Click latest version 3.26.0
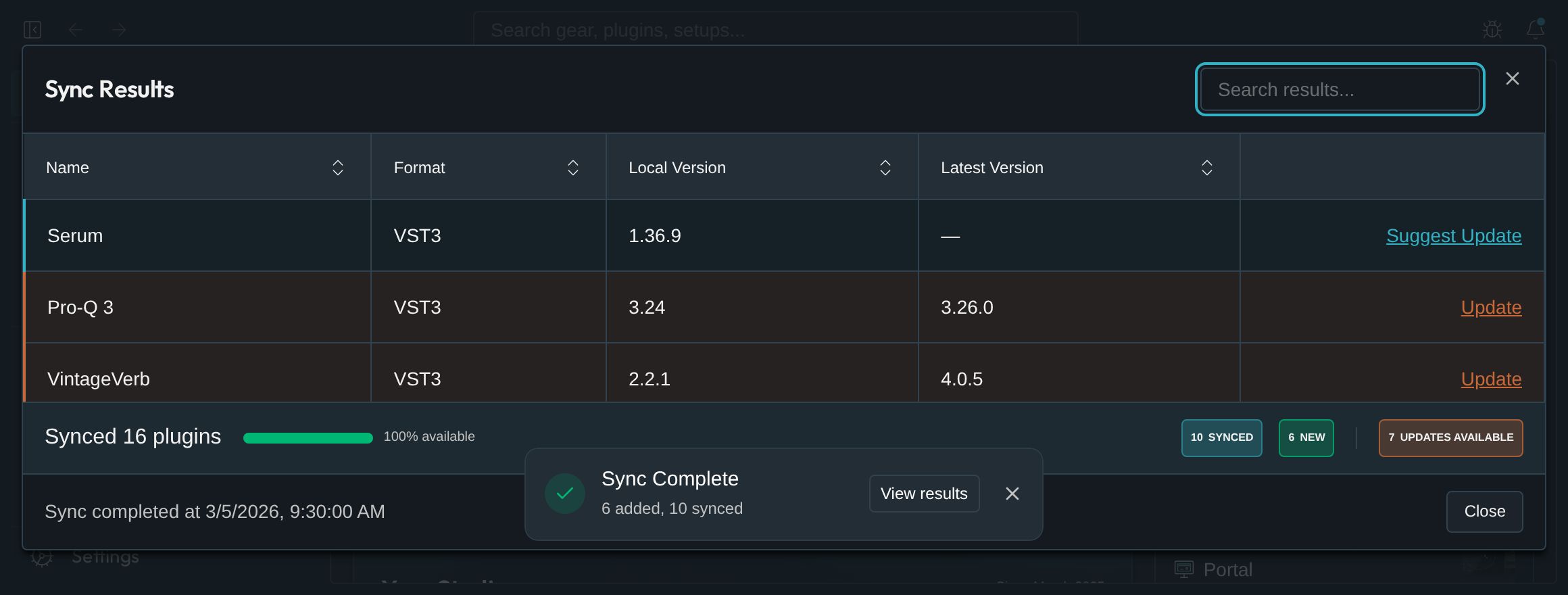1568x595 pixels. point(966,308)
